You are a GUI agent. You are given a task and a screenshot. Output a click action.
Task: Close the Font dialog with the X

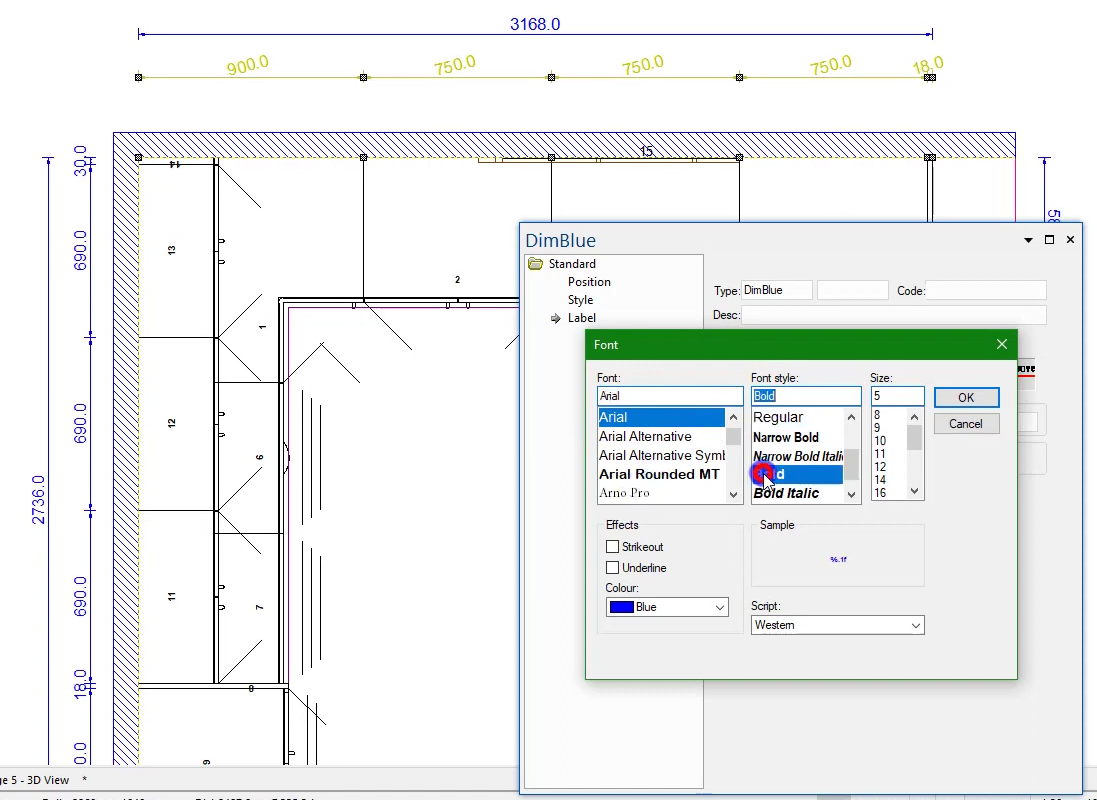[1002, 344]
